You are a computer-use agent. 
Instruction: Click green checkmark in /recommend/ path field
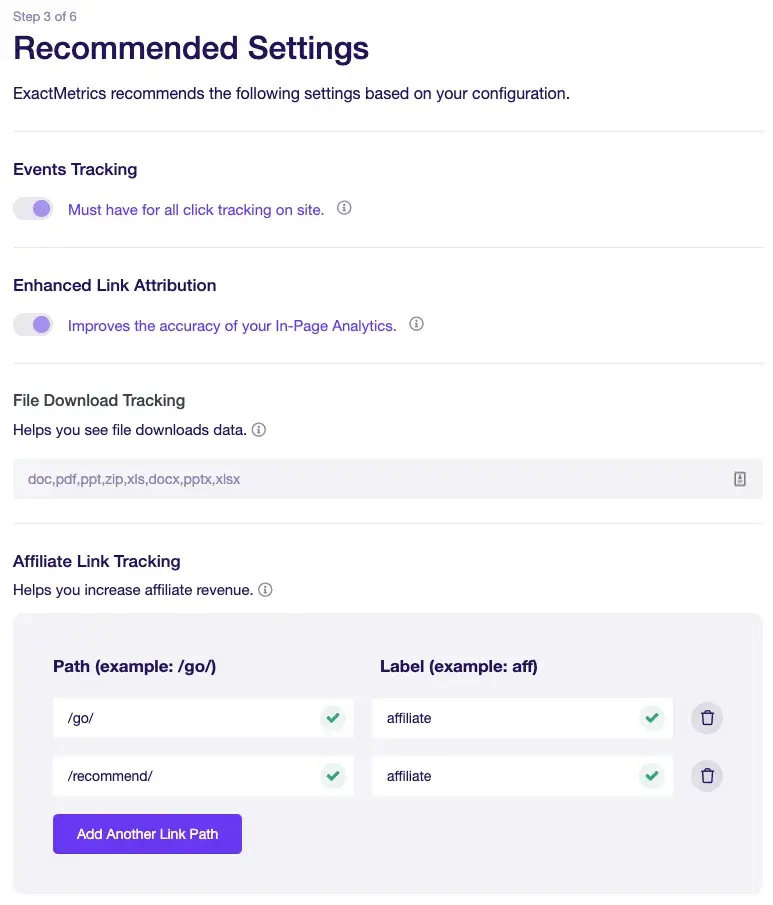click(333, 776)
